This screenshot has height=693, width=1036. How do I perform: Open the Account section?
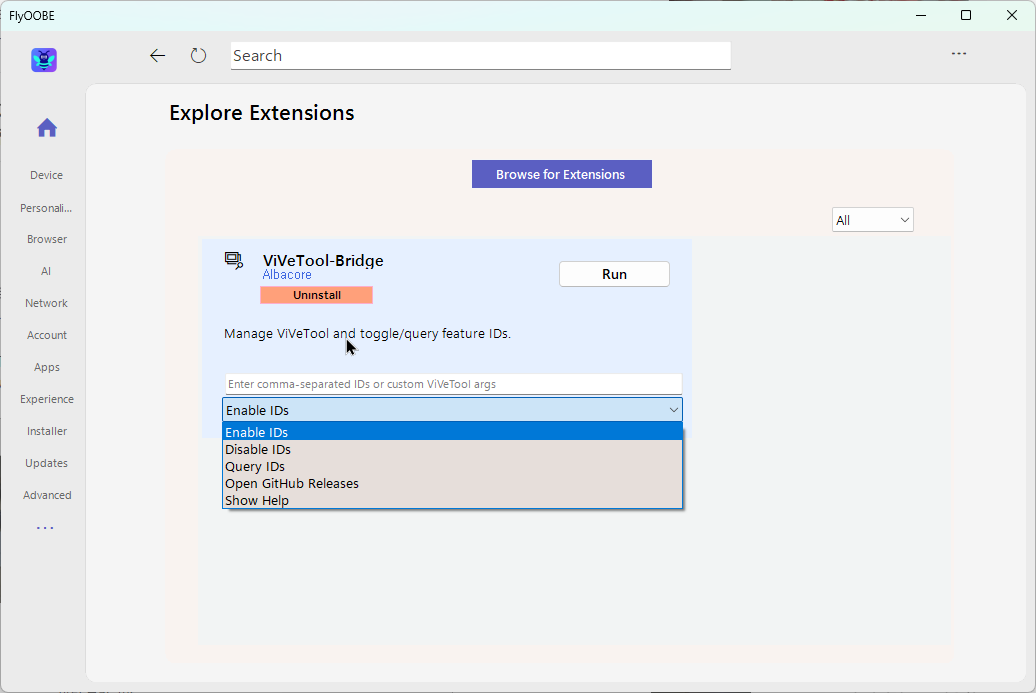coord(47,335)
